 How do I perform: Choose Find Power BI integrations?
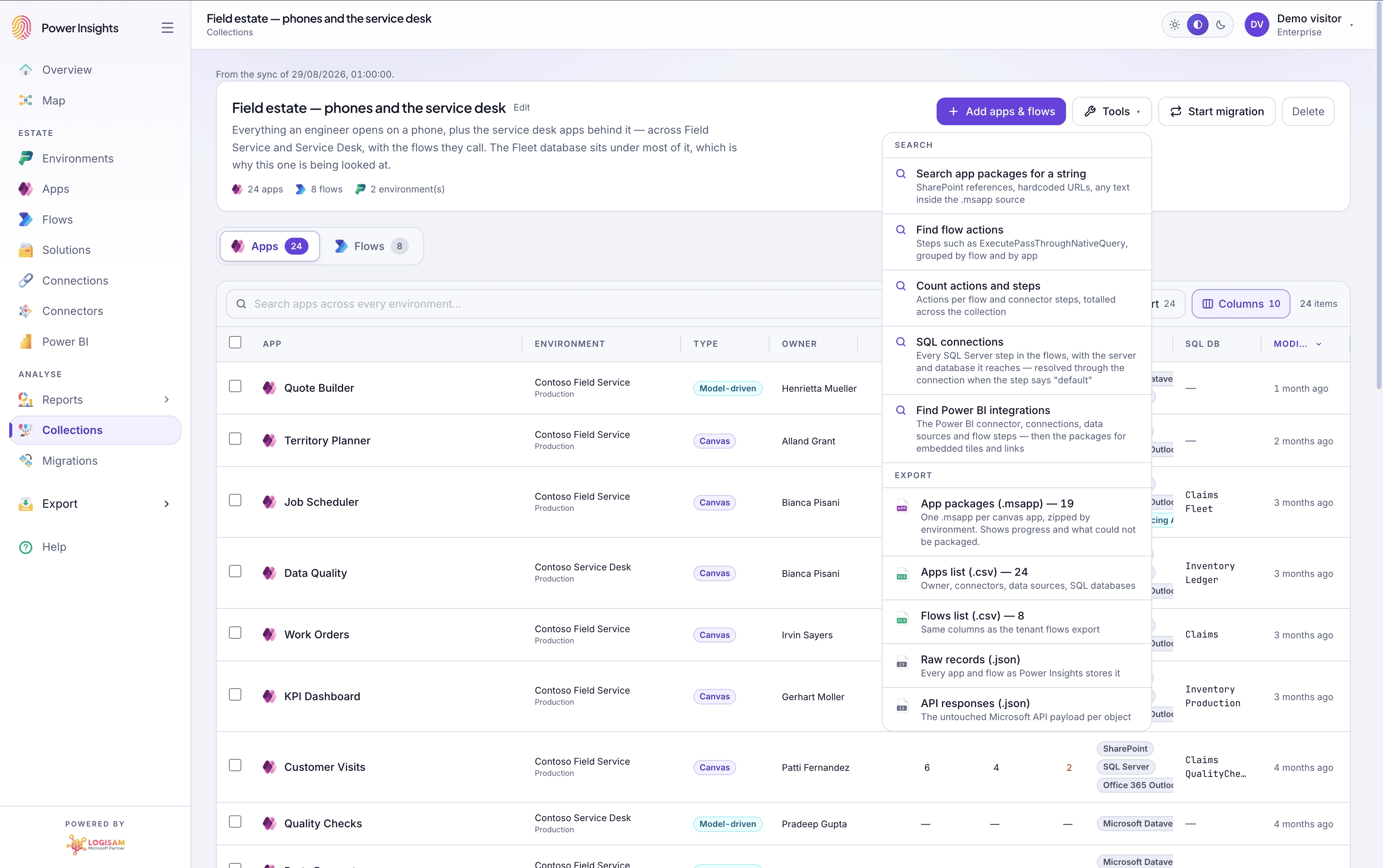pyautogui.click(x=1017, y=429)
